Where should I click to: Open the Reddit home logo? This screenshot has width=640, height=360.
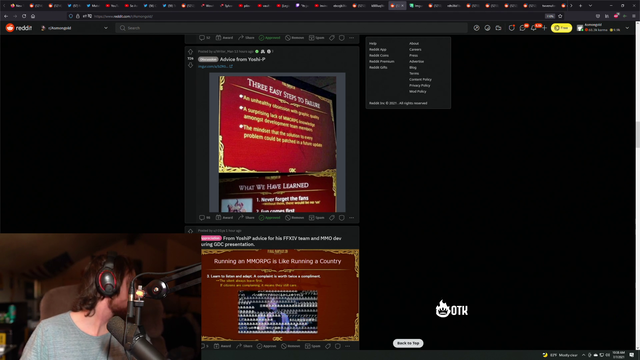coord(19,28)
